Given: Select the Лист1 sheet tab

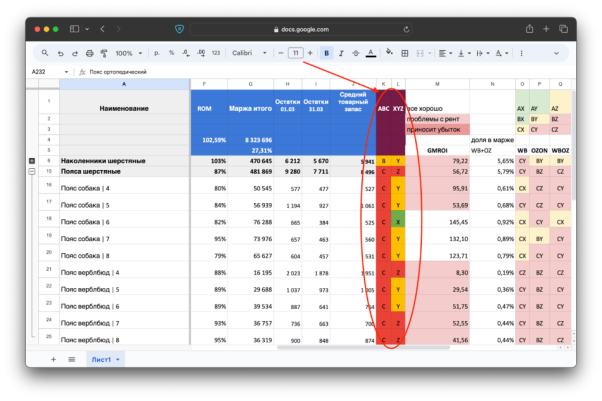Looking at the screenshot, I should pos(101,360).
